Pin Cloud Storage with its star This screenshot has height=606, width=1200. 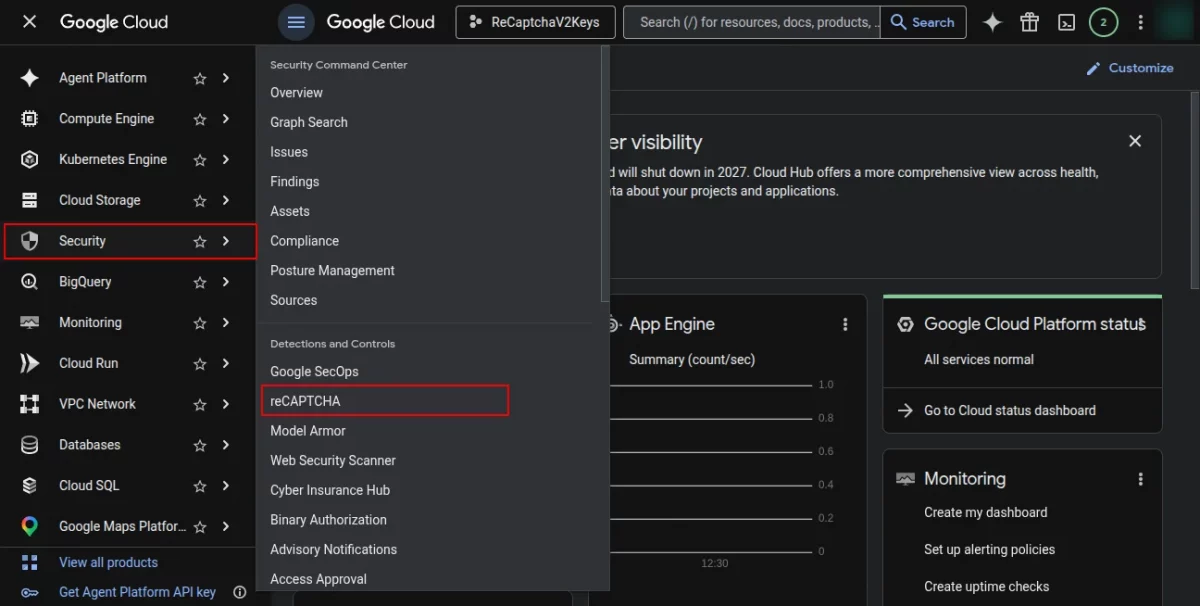200,200
